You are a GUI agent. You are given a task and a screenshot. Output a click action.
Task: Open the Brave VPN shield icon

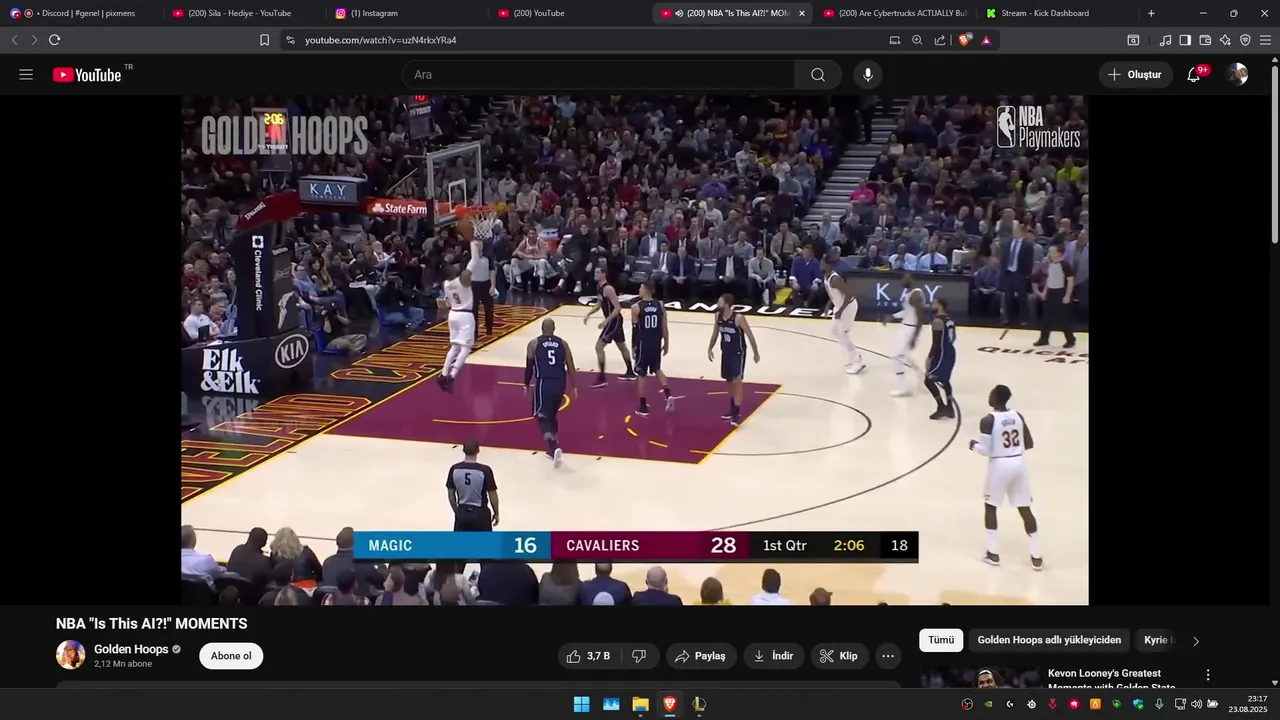tap(1245, 40)
